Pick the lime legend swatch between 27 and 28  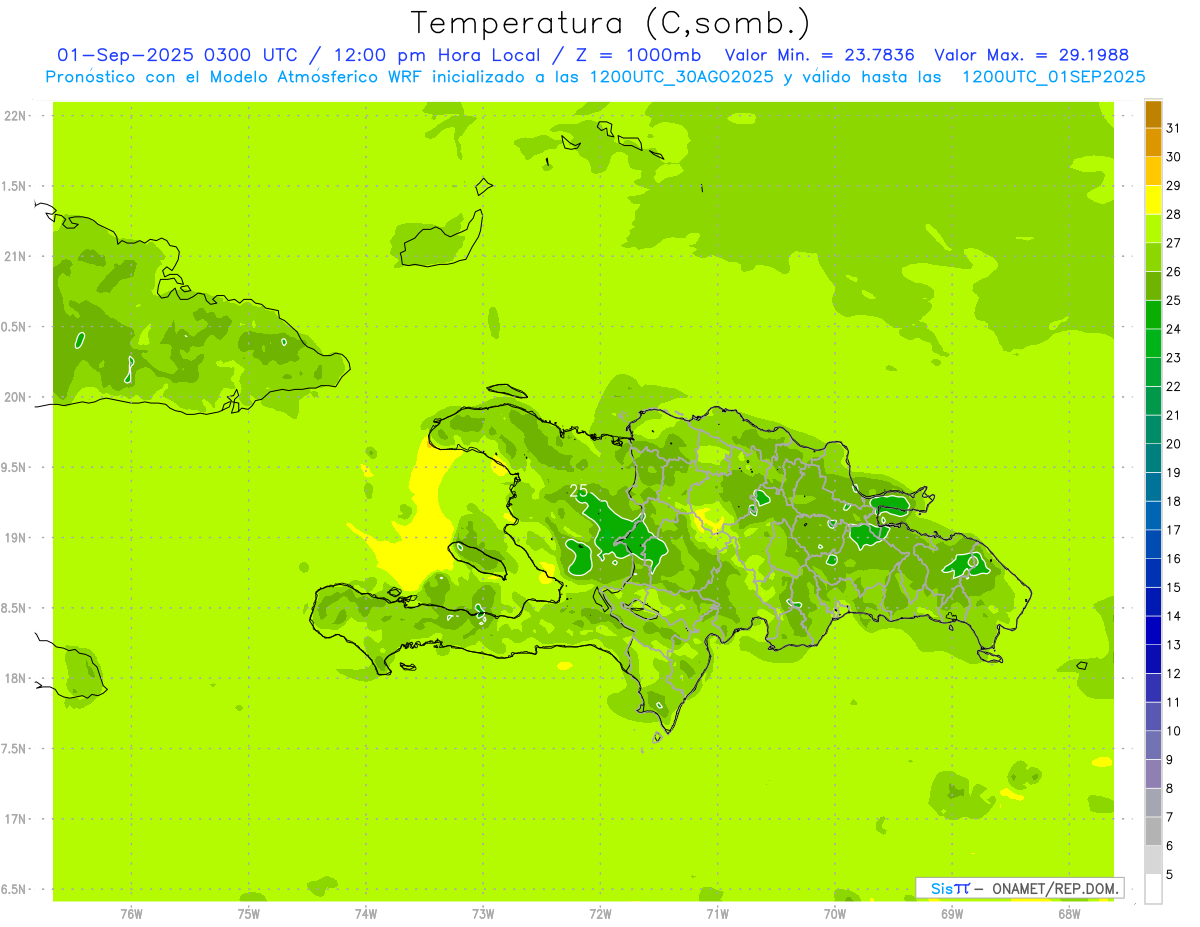pyautogui.click(x=1153, y=228)
